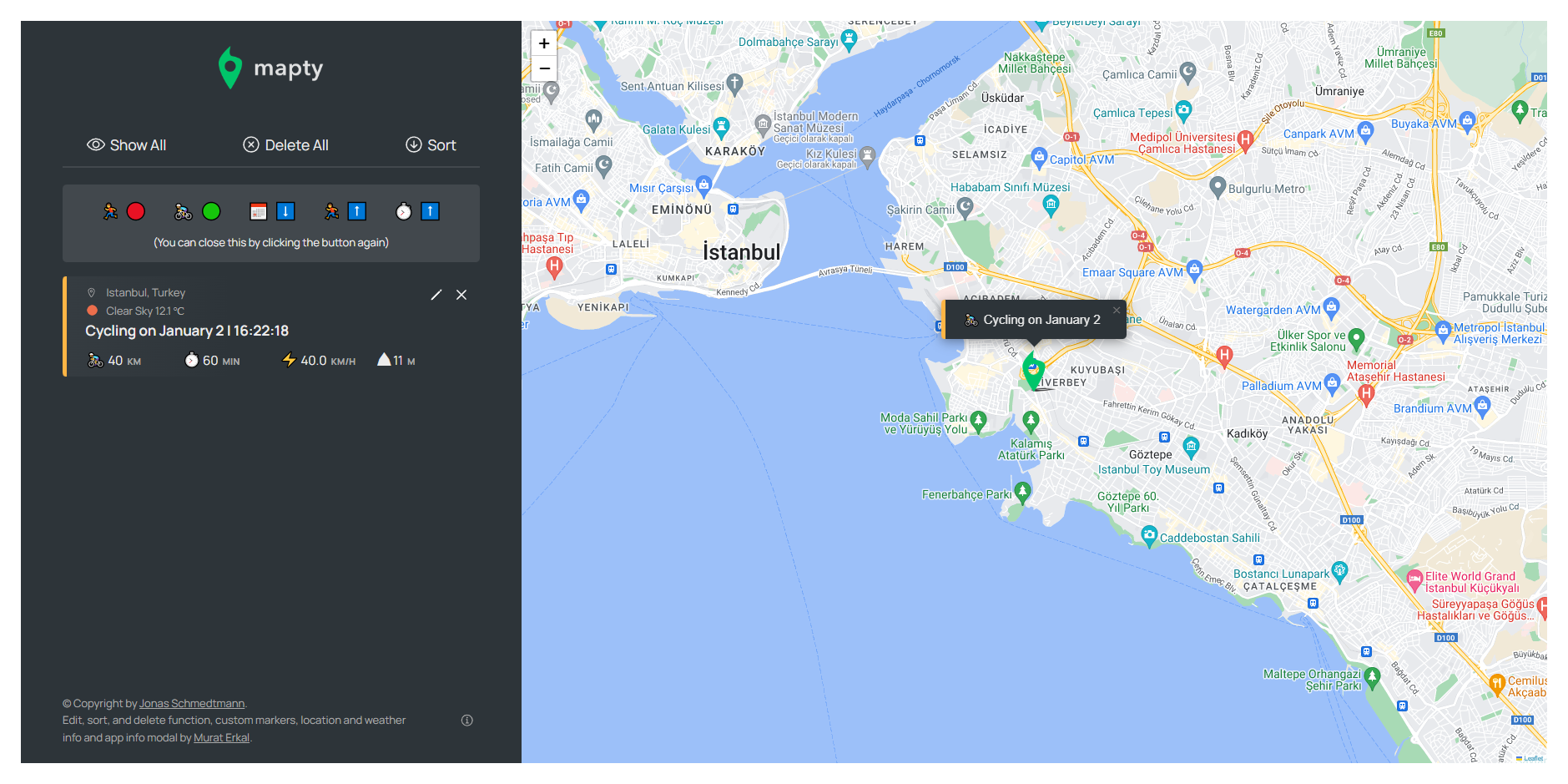The height and width of the screenshot is (784, 1568).
Task: Edit the Cycling workout with pencil icon
Action: tap(436, 295)
